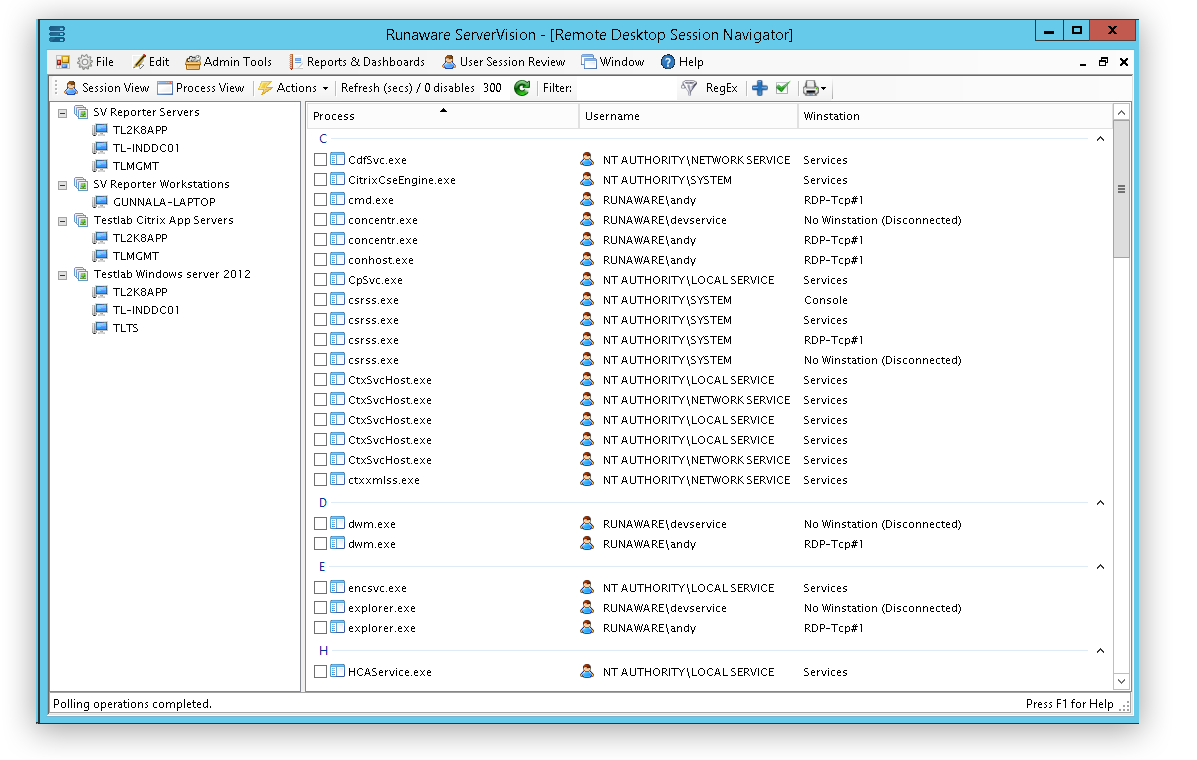Open the ServerVision app icon in title bar
The height and width of the screenshot is (760, 1197).
click(x=57, y=34)
